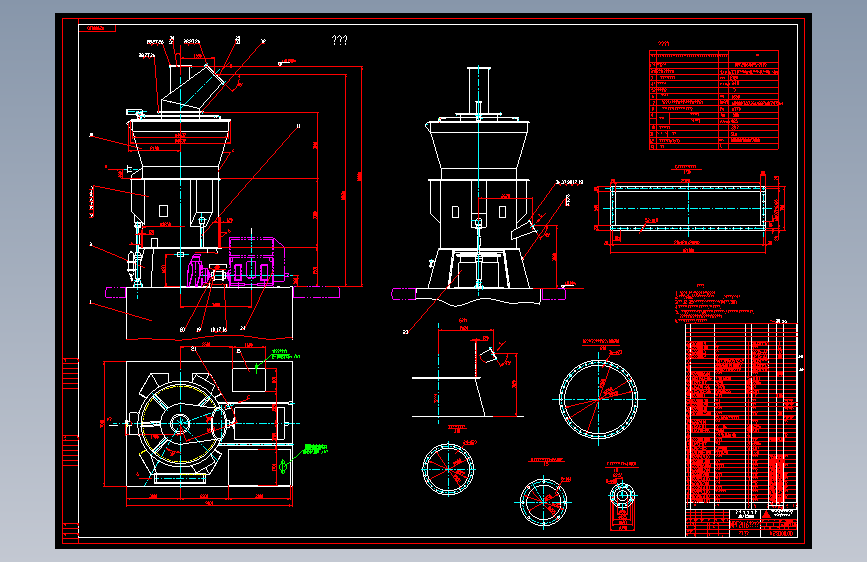Viewport: 867px width, 562px height.
Task: Select the top-down plan view of the mill
Action: (x=202, y=425)
